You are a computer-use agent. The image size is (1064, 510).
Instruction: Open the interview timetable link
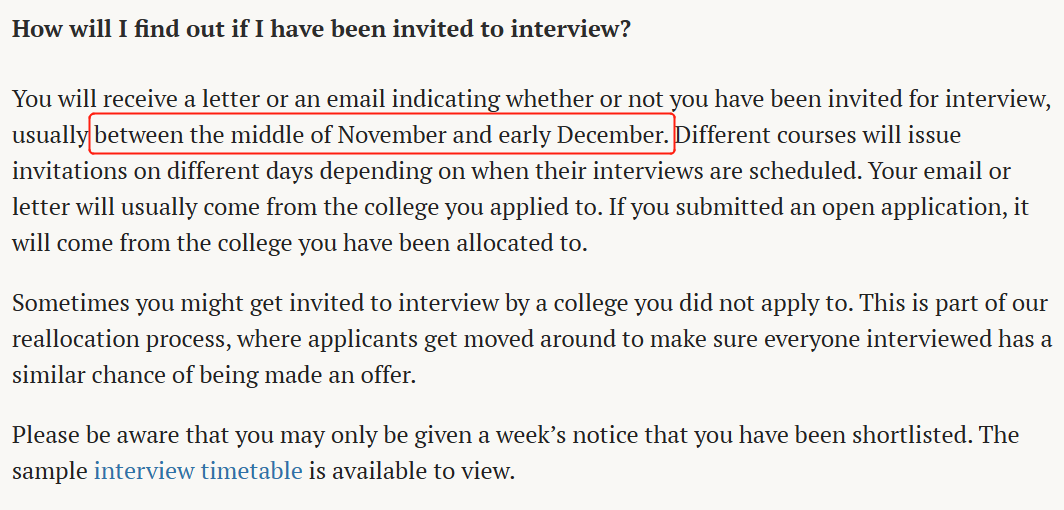point(198,470)
